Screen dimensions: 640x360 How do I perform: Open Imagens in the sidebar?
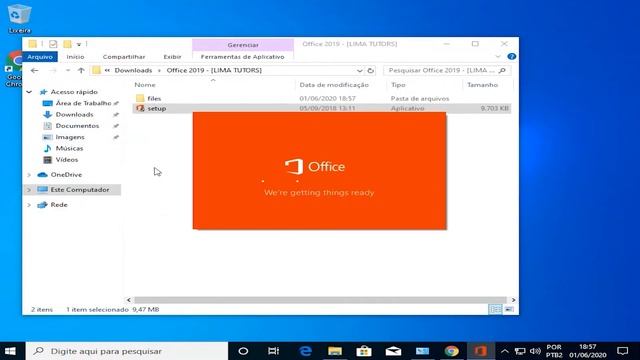[70, 137]
